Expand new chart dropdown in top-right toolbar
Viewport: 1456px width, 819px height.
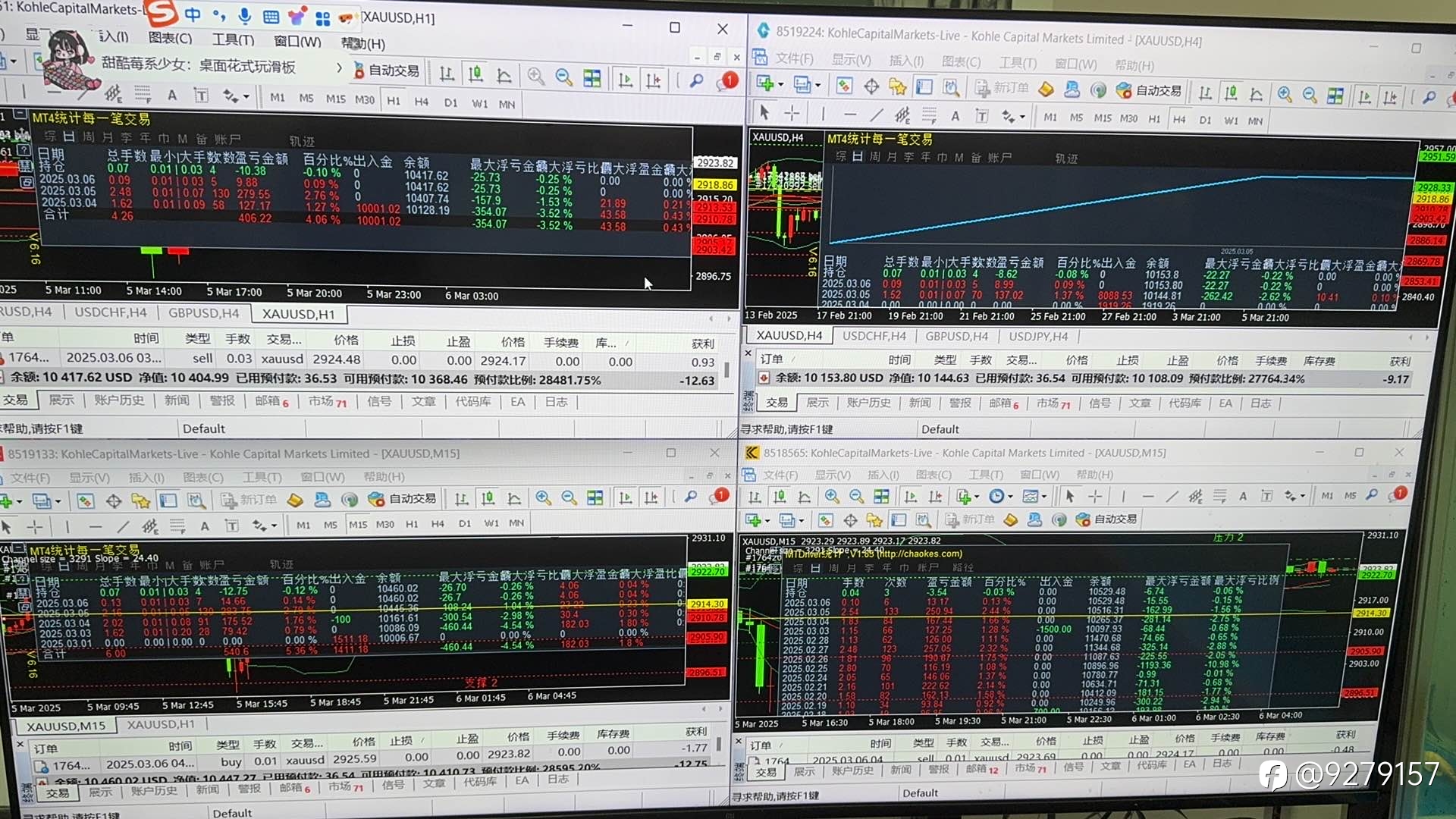pyautogui.click(x=781, y=84)
